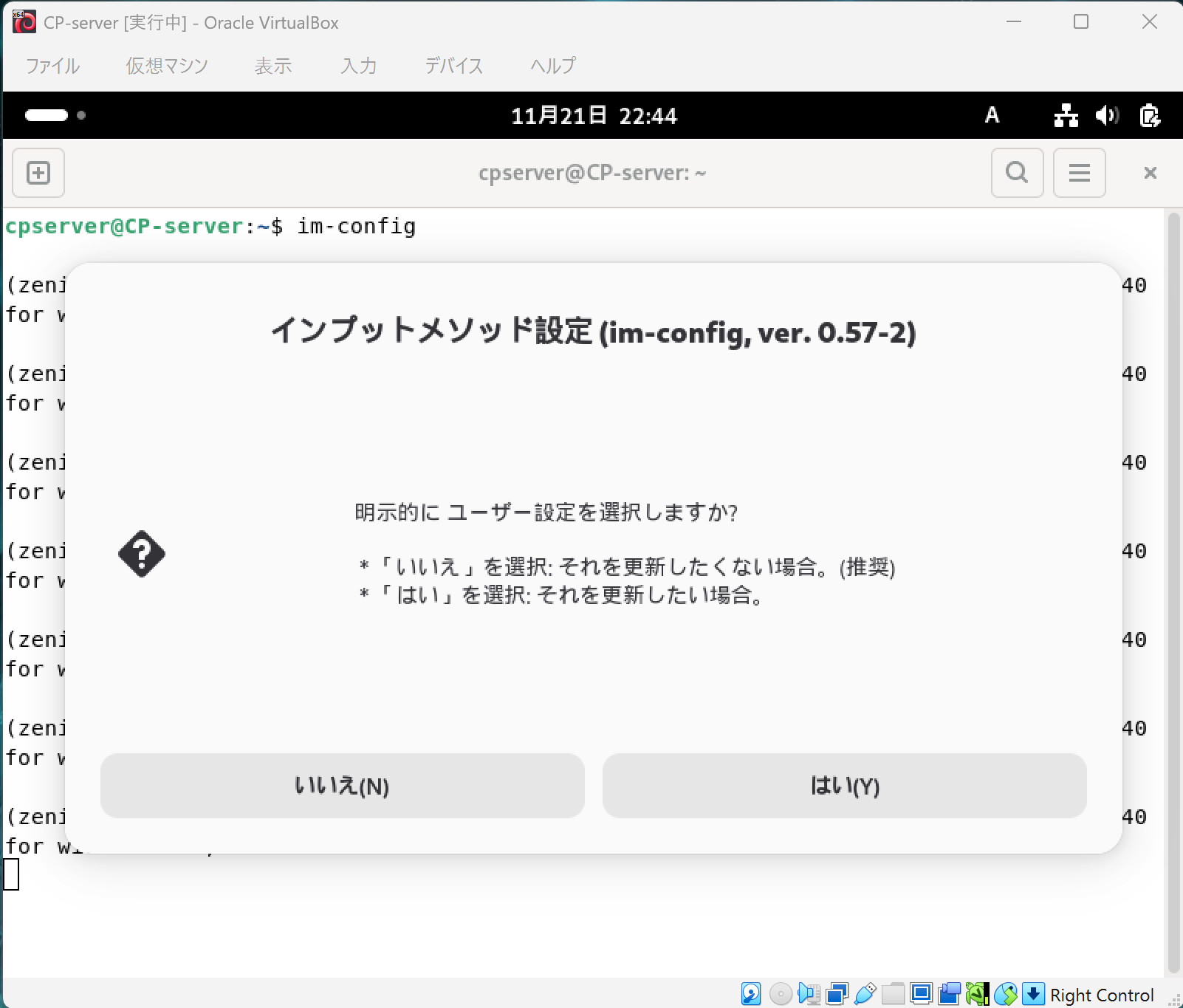Image resolution: width=1183 pixels, height=1008 pixels.
Task: Open the GNOME activities workspace indicator
Action: [55, 115]
